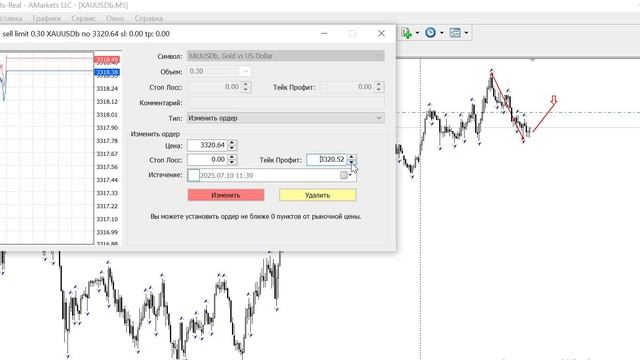640x360 pixels.
Task: Click the 3318.01 price scale value
Action: [107, 115]
